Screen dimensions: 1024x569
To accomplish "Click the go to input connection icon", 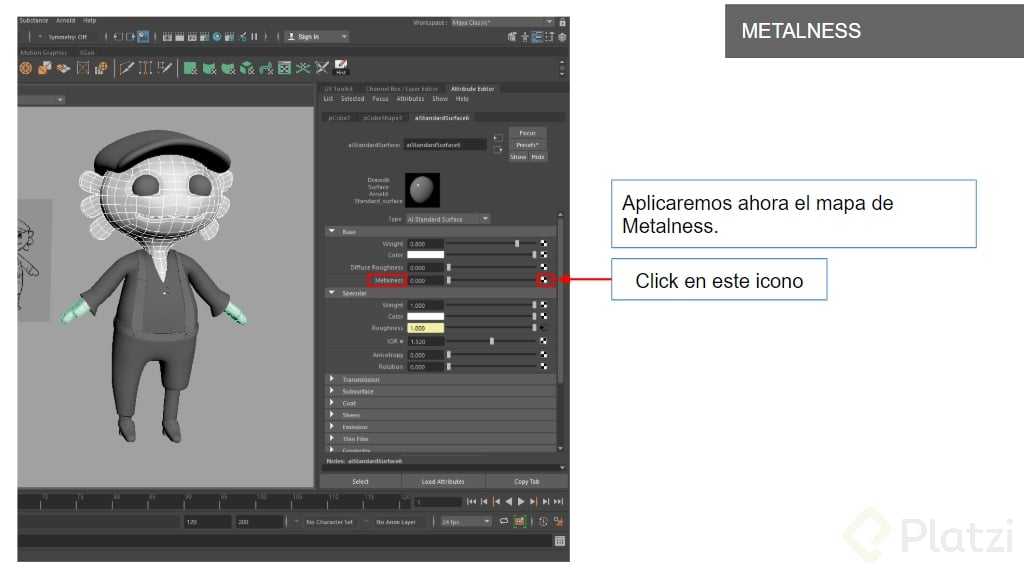I will click(x=498, y=138).
